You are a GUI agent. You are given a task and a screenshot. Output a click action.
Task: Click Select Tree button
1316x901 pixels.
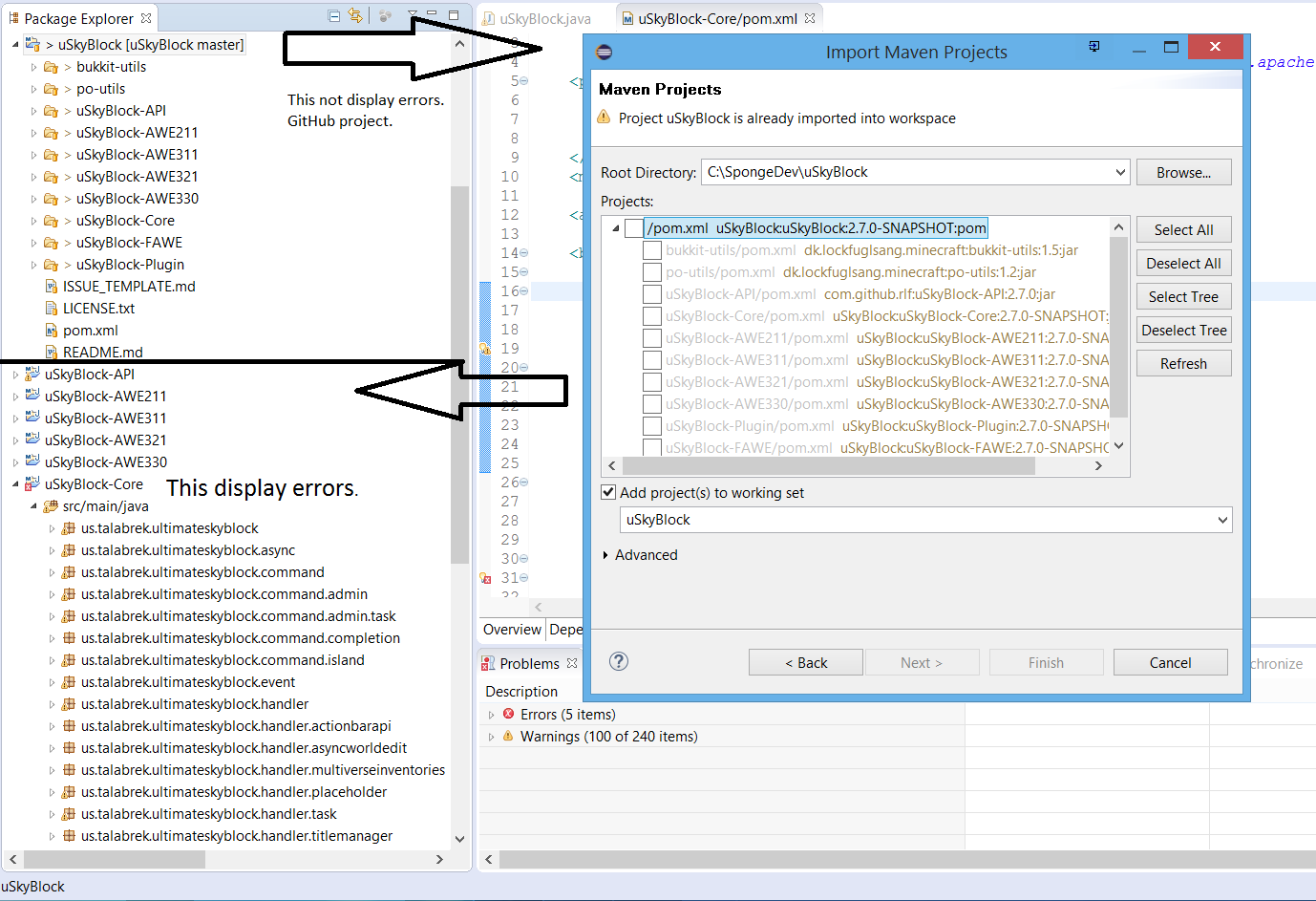coord(1183,296)
